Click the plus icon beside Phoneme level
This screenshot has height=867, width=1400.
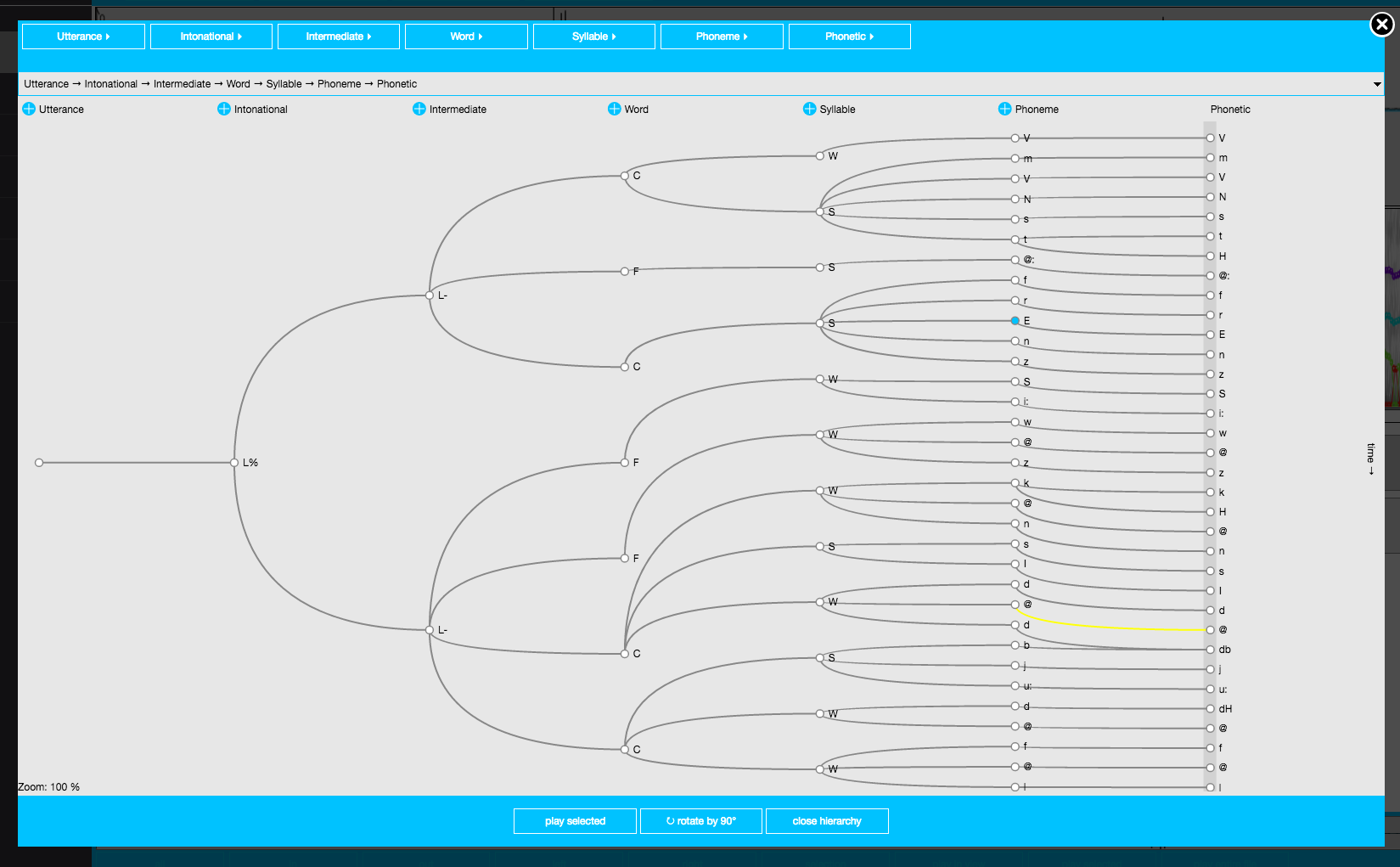click(1005, 110)
